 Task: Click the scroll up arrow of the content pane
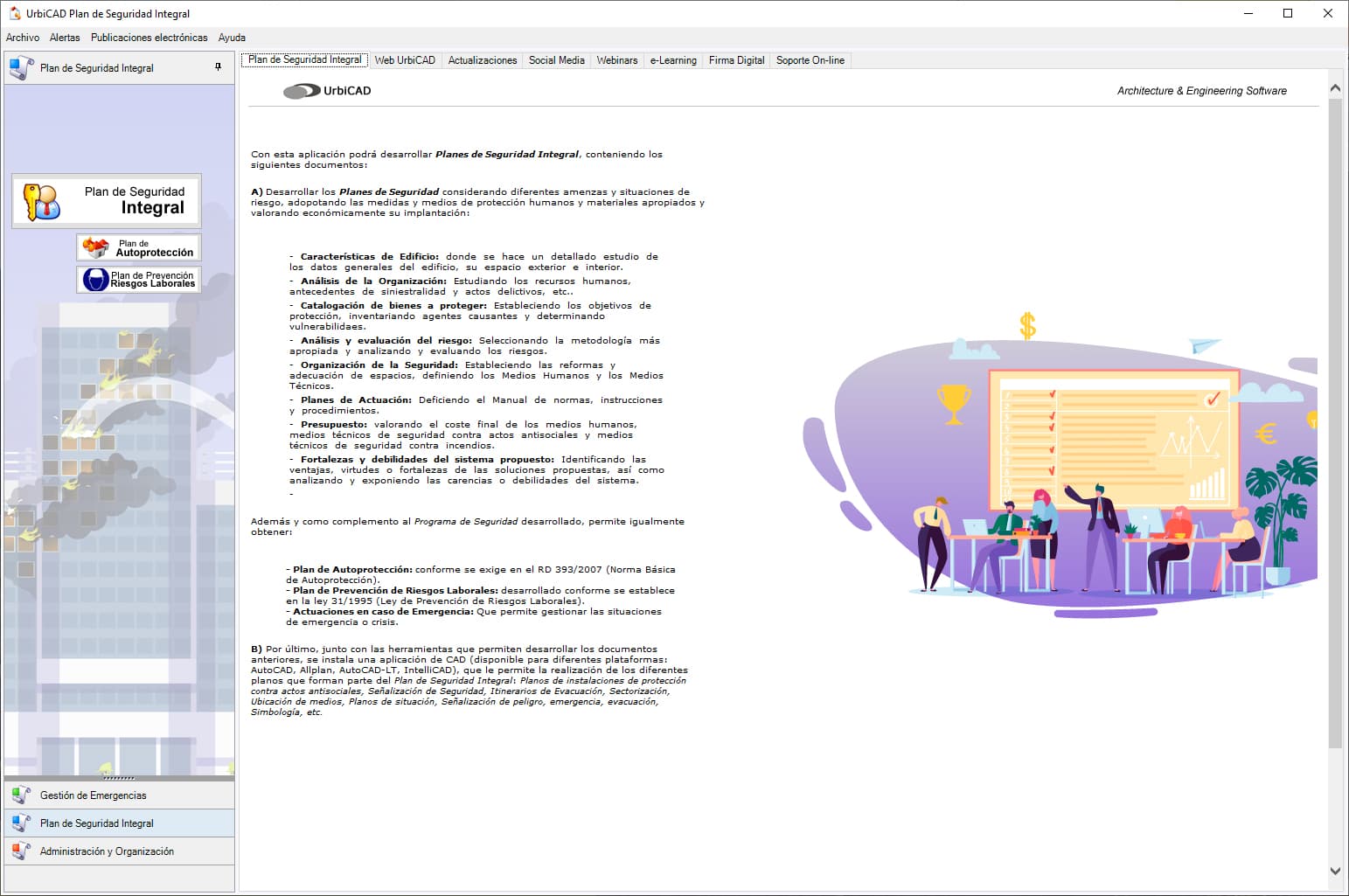tap(1335, 88)
